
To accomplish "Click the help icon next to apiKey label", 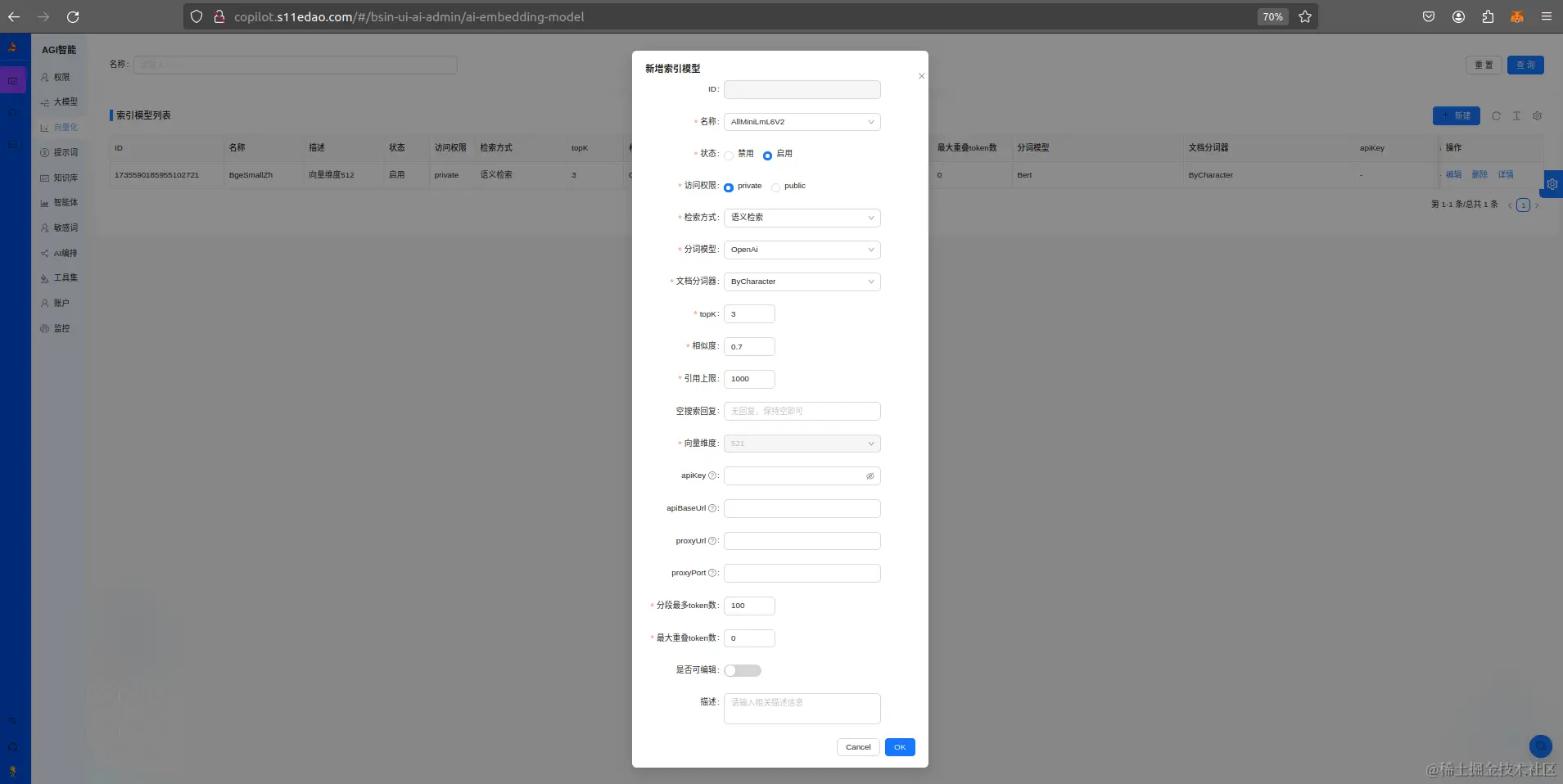I will pyautogui.click(x=712, y=475).
